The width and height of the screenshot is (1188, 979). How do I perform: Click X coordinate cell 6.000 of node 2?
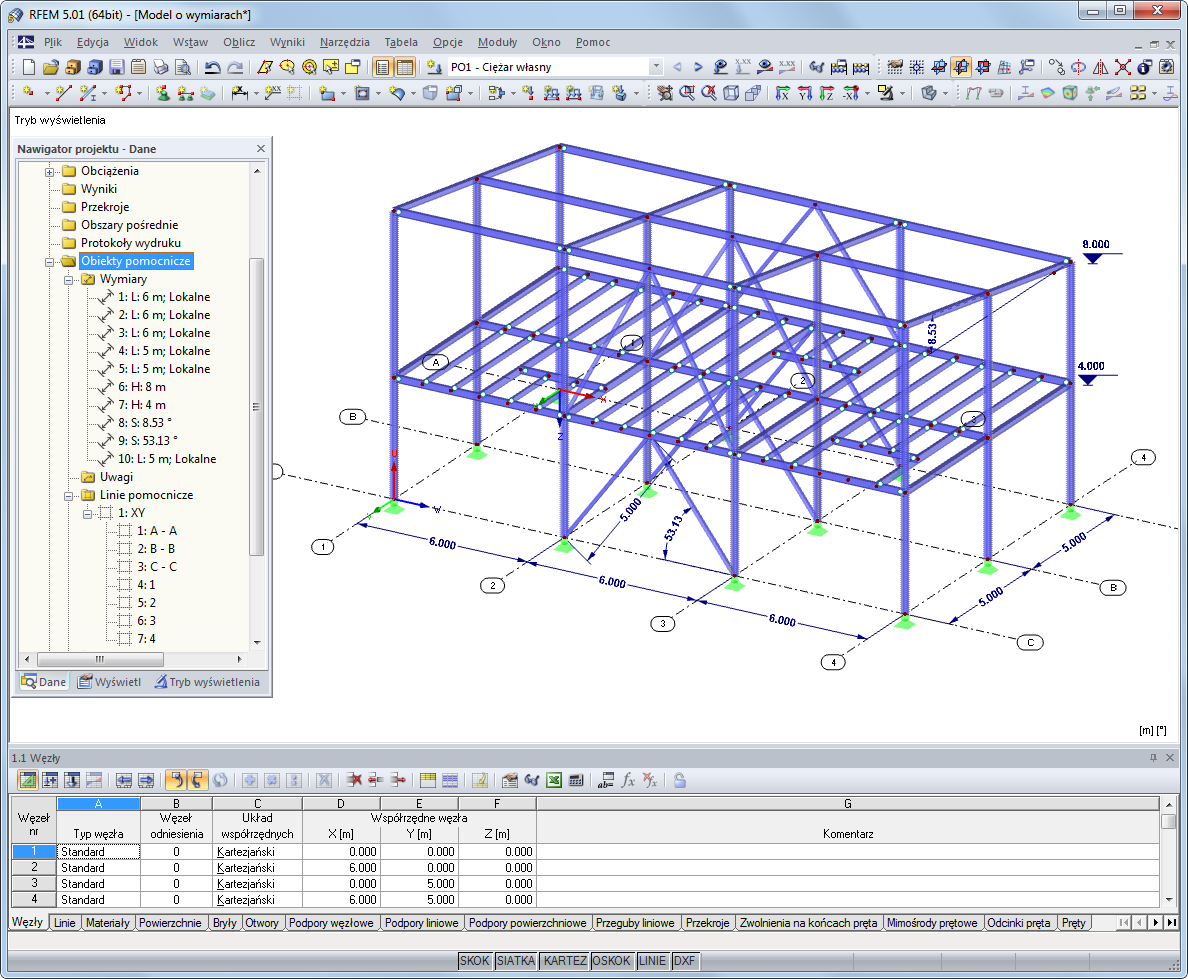tap(341, 868)
